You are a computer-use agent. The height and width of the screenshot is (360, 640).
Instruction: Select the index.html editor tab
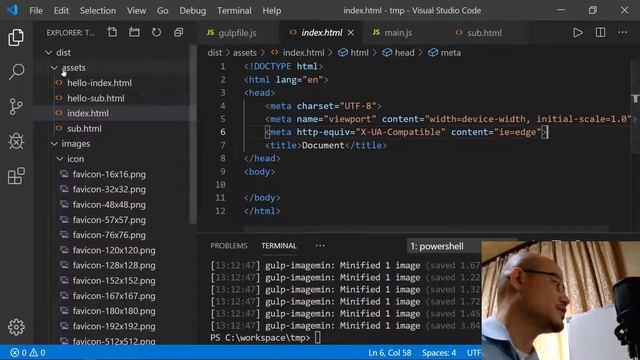pyautogui.click(x=322, y=33)
